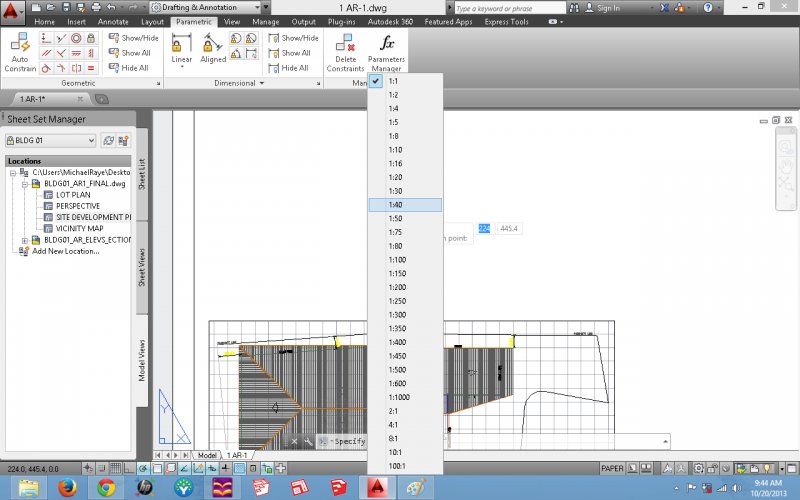Choose the 1:40 scale from the list
The height and width of the screenshot is (500, 800).
[x=394, y=204]
